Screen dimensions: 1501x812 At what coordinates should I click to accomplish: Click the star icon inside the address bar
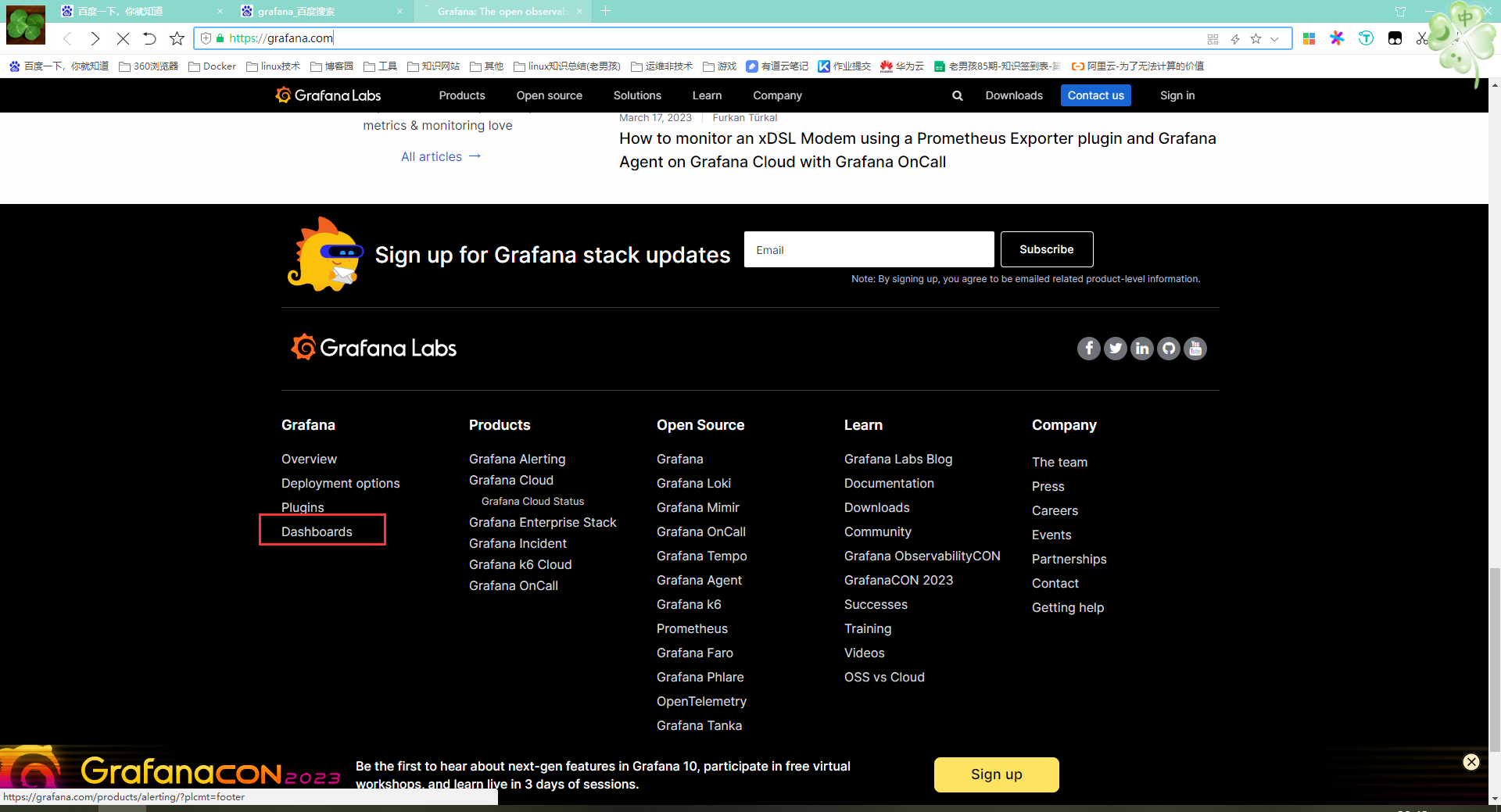[1256, 39]
